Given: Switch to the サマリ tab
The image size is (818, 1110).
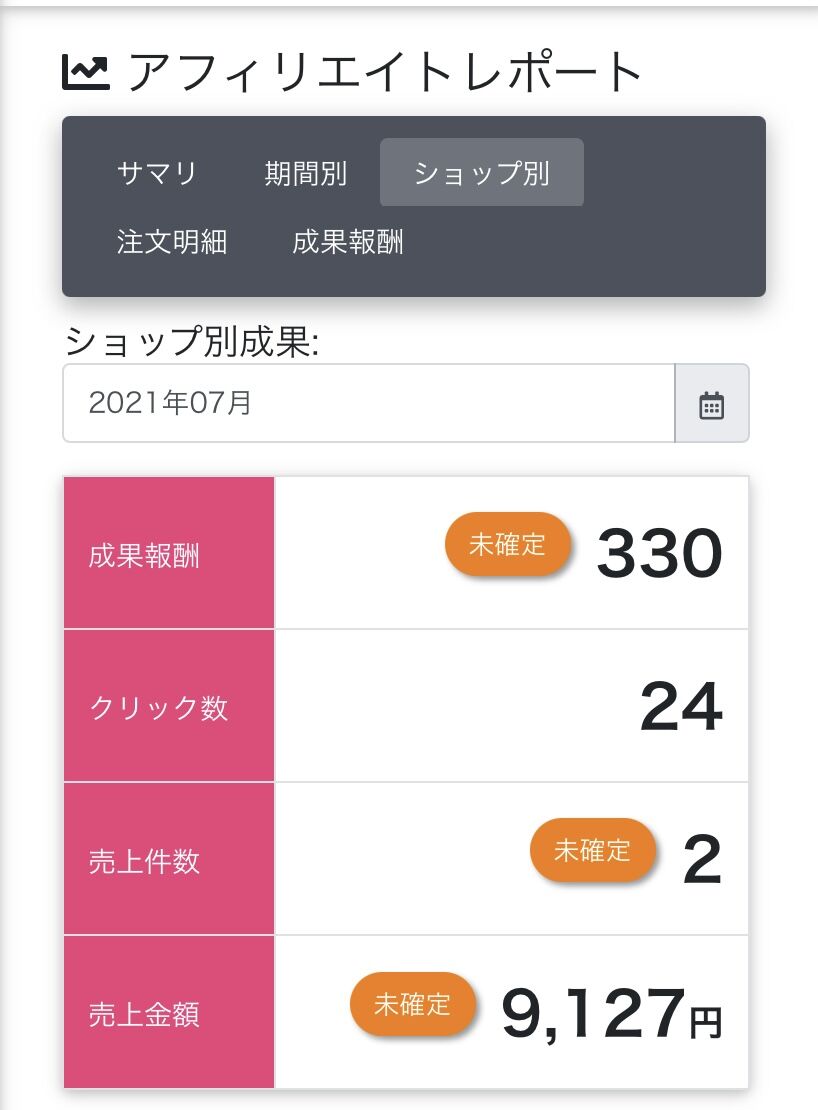Looking at the screenshot, I should coord(157,173).
